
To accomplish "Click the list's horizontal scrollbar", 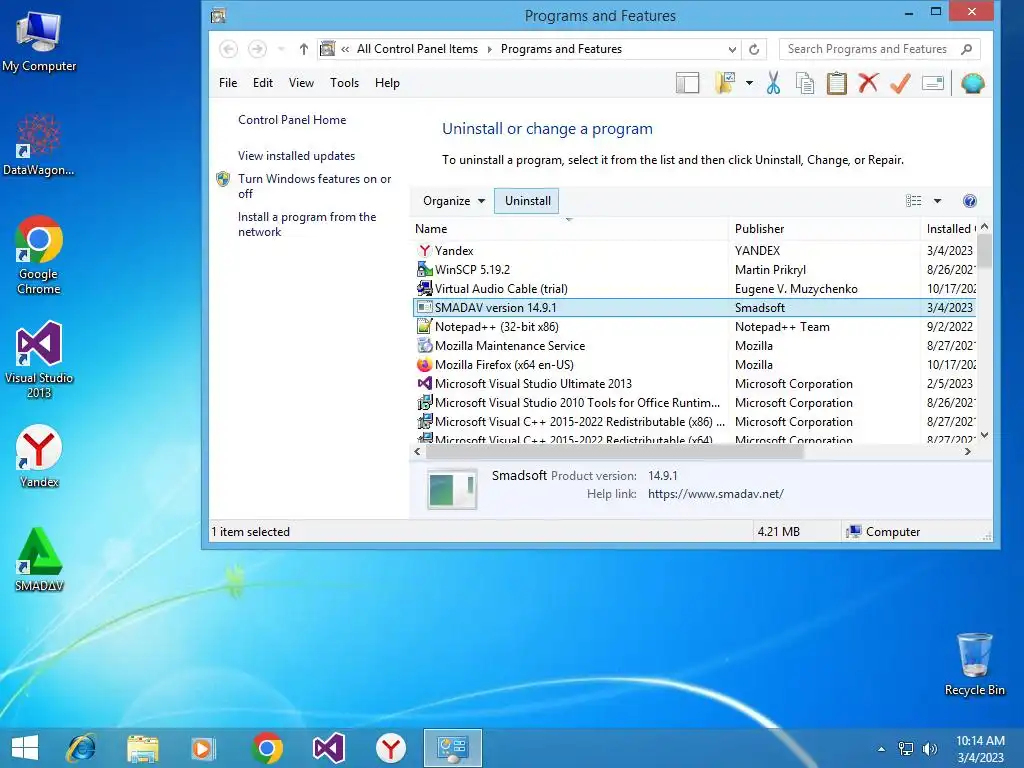I will 614,452.
